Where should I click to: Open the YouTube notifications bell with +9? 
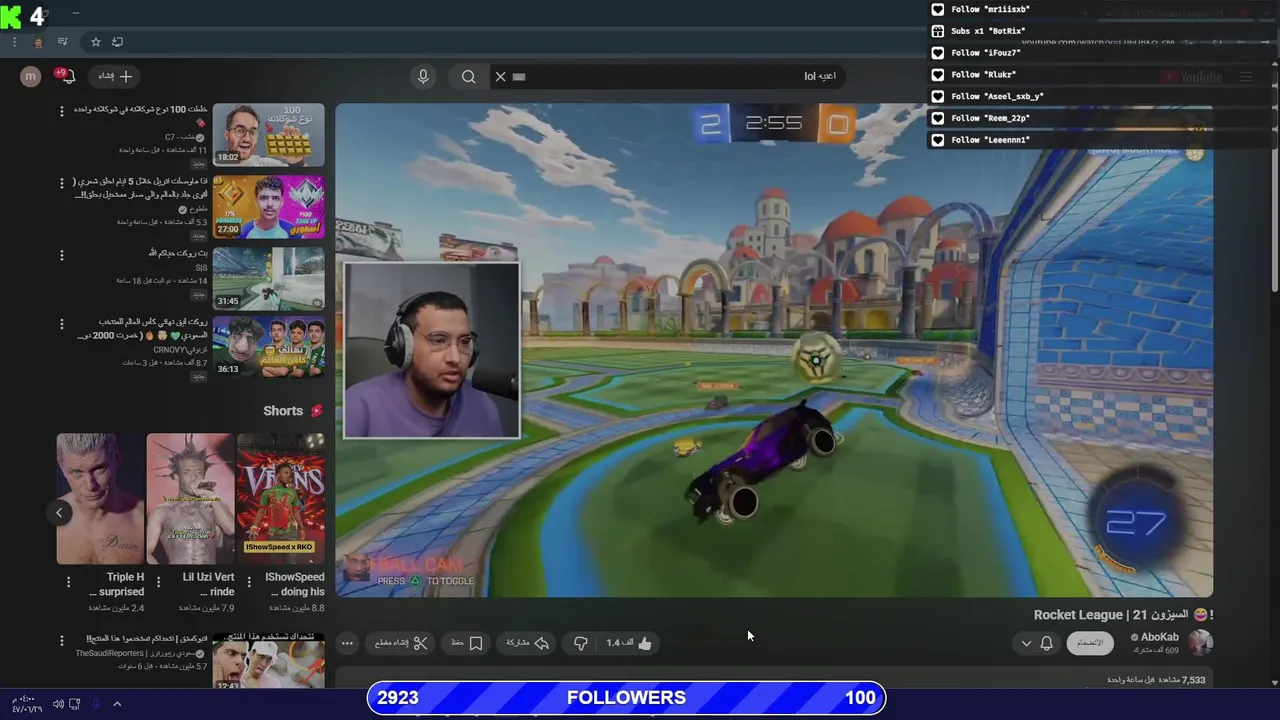coord(66,76)
